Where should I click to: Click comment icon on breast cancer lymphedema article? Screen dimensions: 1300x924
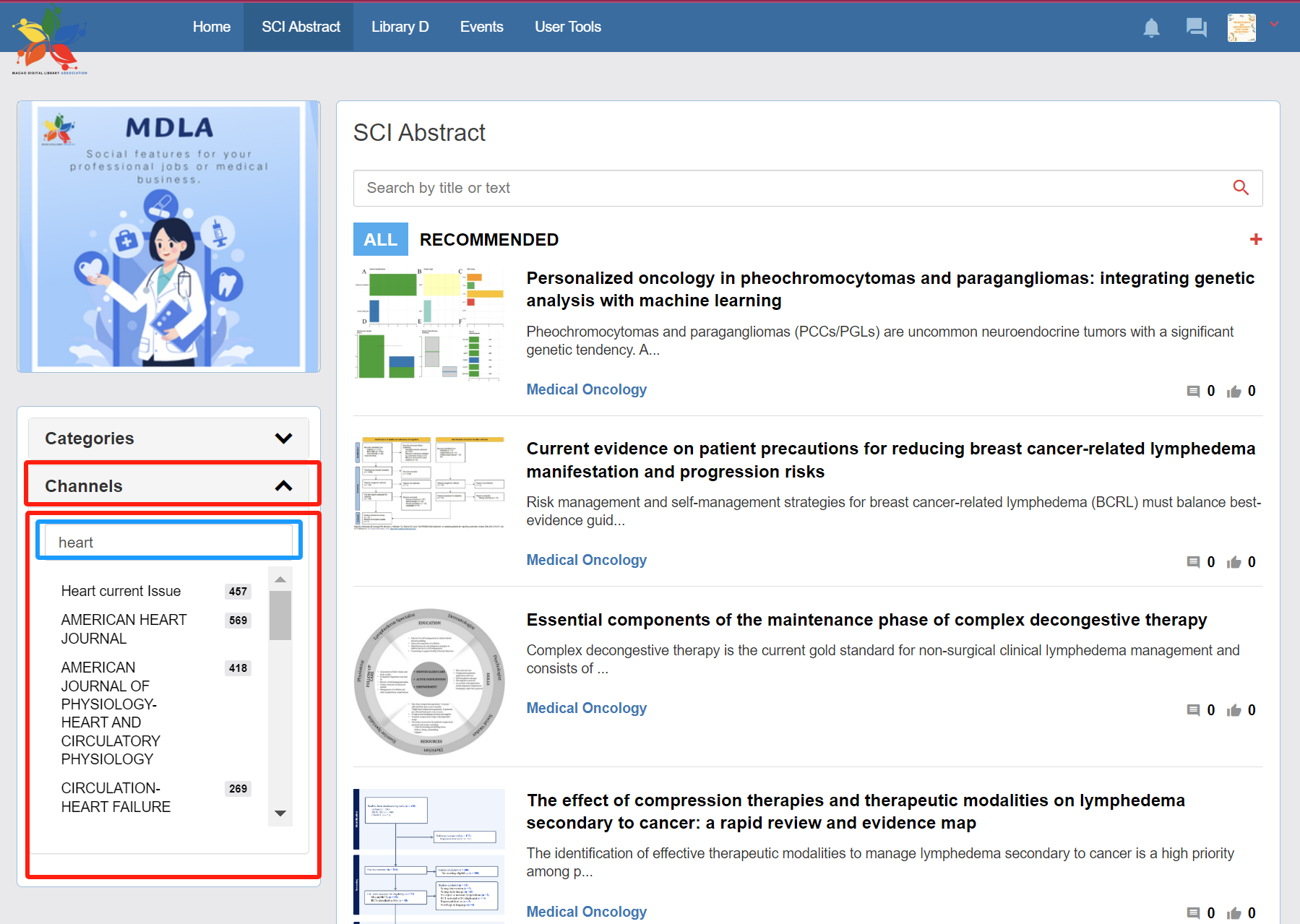1193,563
